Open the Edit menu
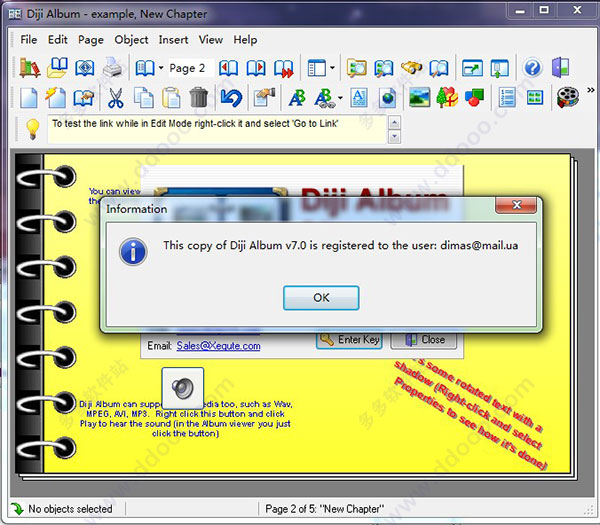 pyautogui.click(x=57, y=39)
